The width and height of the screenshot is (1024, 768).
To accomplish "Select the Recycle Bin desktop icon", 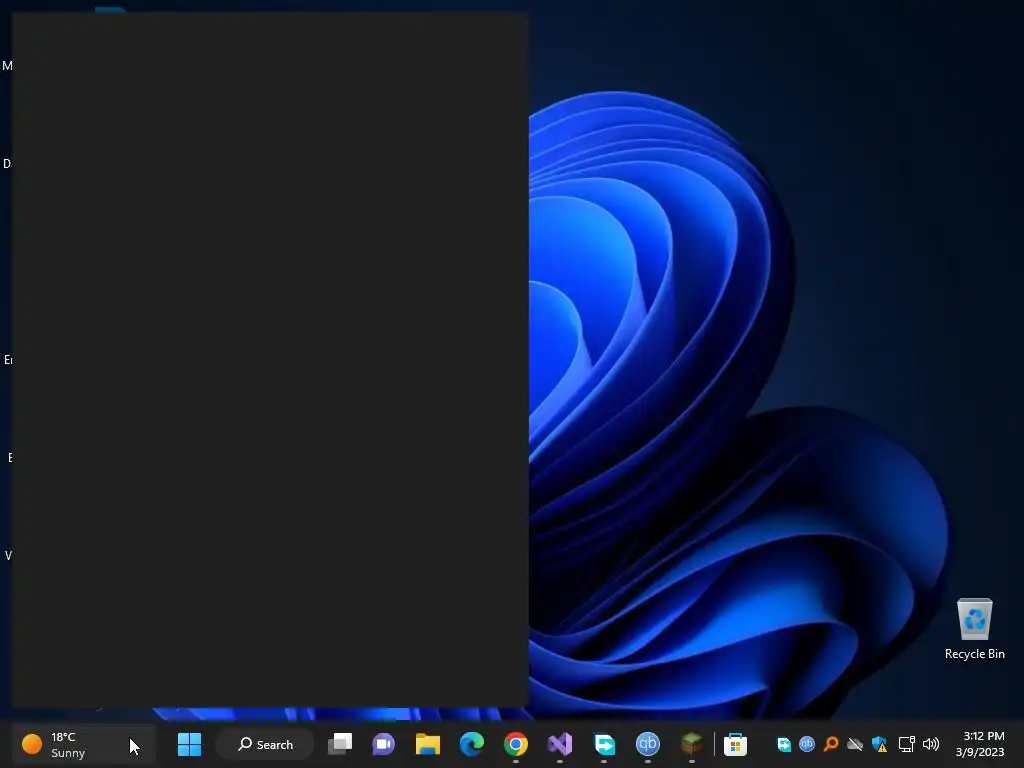I will [x=974, y=629].
